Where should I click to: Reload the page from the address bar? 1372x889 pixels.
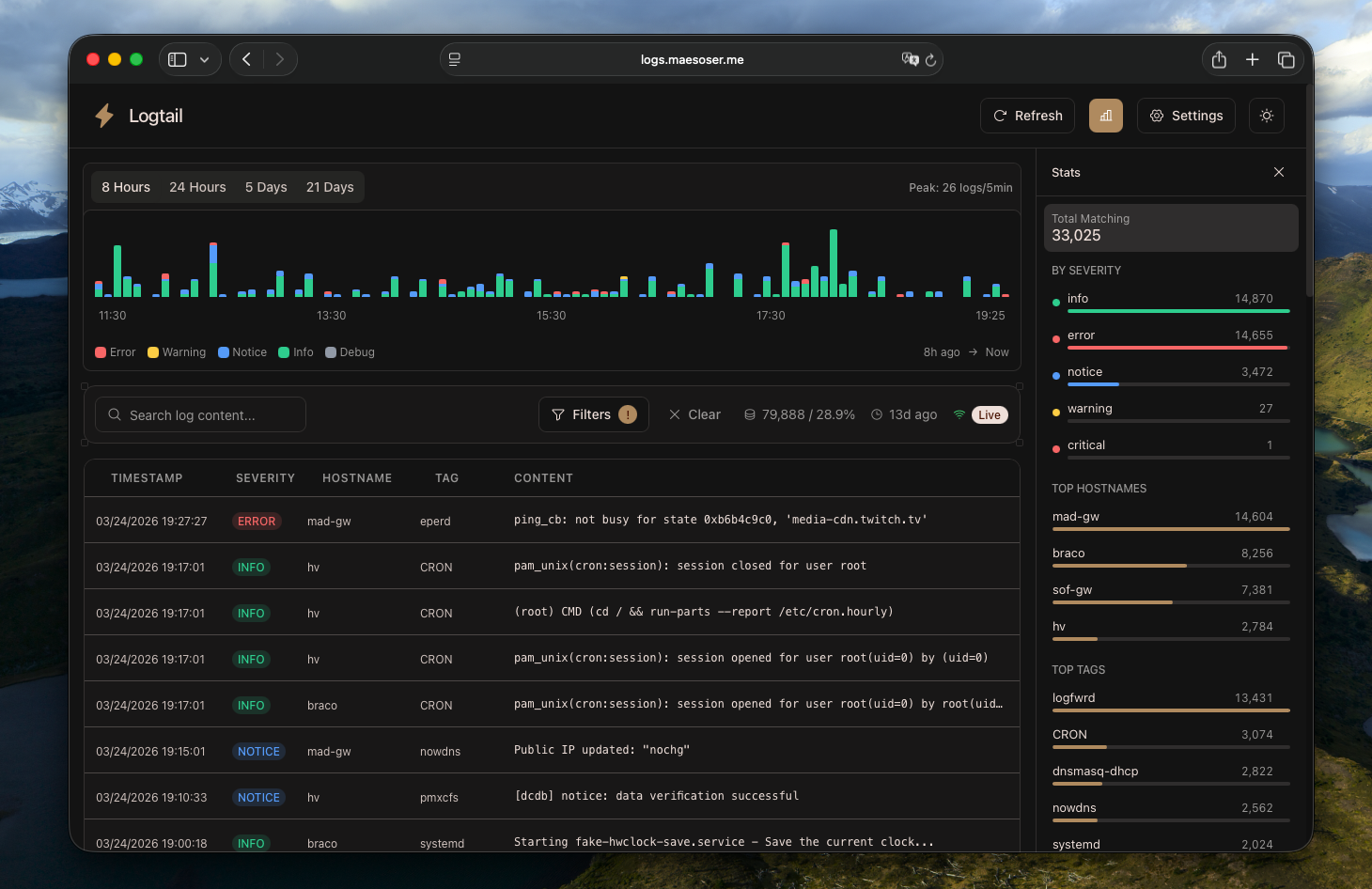[931, 59]
